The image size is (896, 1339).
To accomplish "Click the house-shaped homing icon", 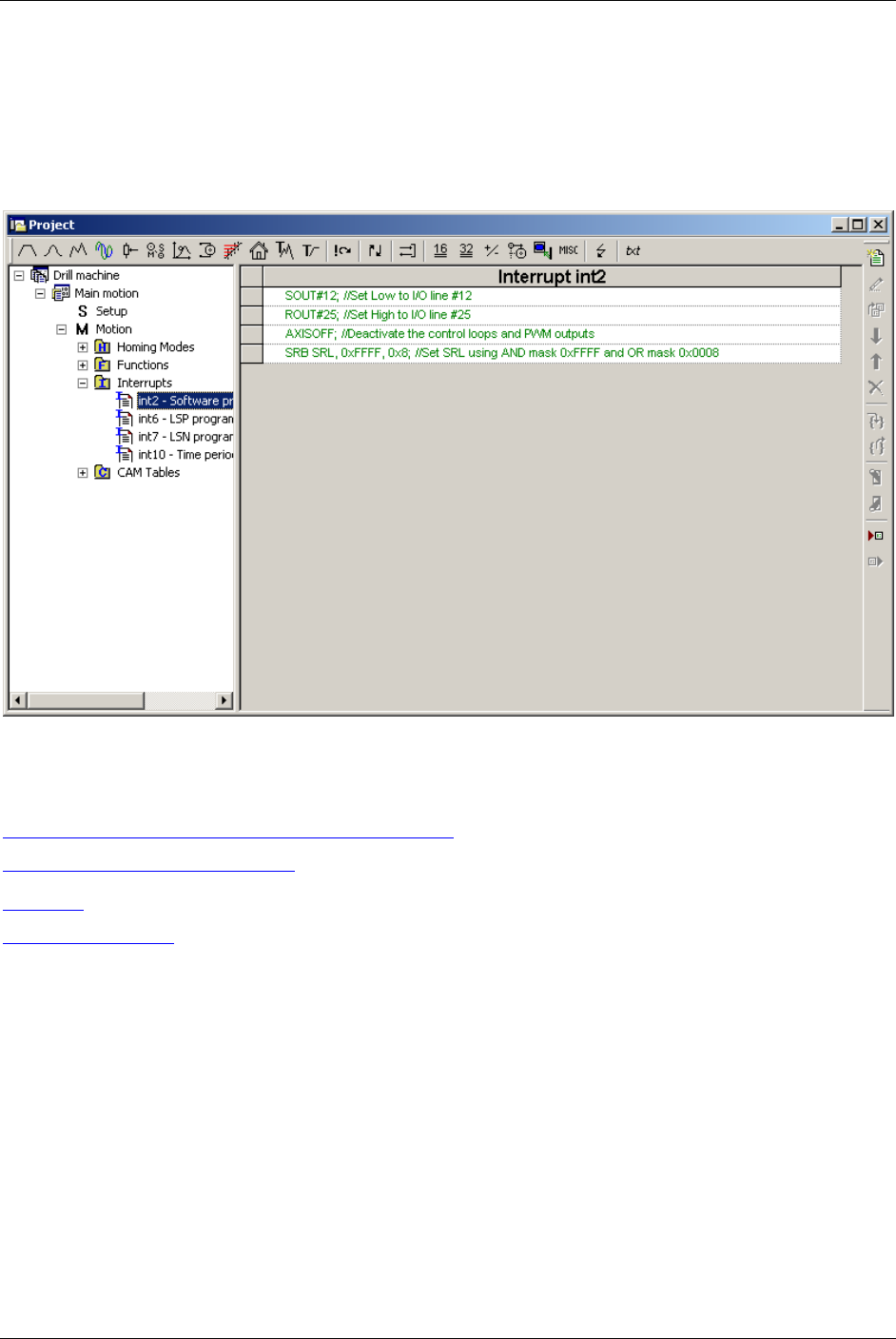I will click(x=258, y=250).
